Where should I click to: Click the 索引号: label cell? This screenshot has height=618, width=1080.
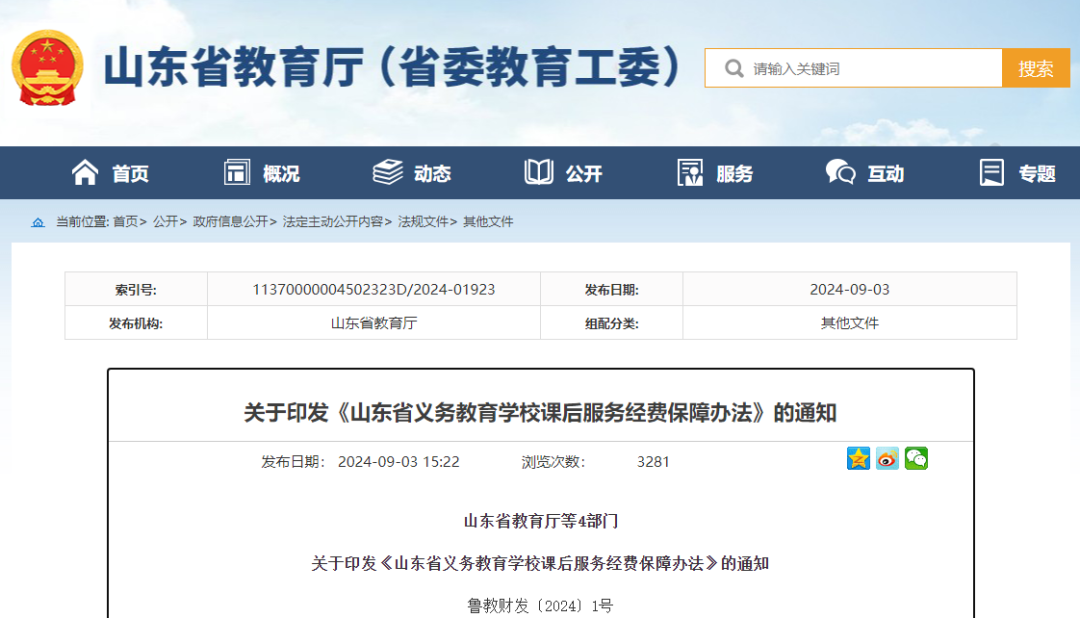[136, 289]
